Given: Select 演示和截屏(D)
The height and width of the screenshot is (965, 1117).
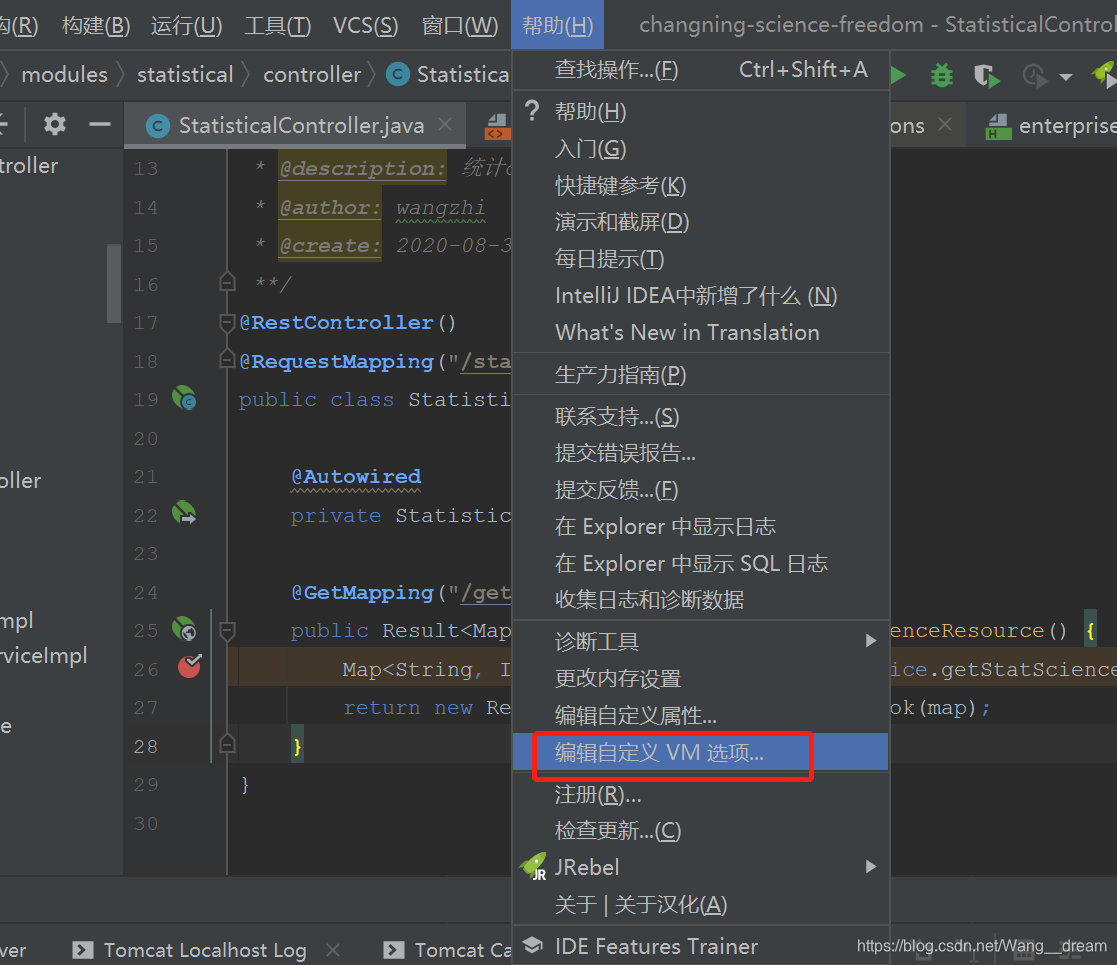Looking at the screenshot, I should pos(701,222).
